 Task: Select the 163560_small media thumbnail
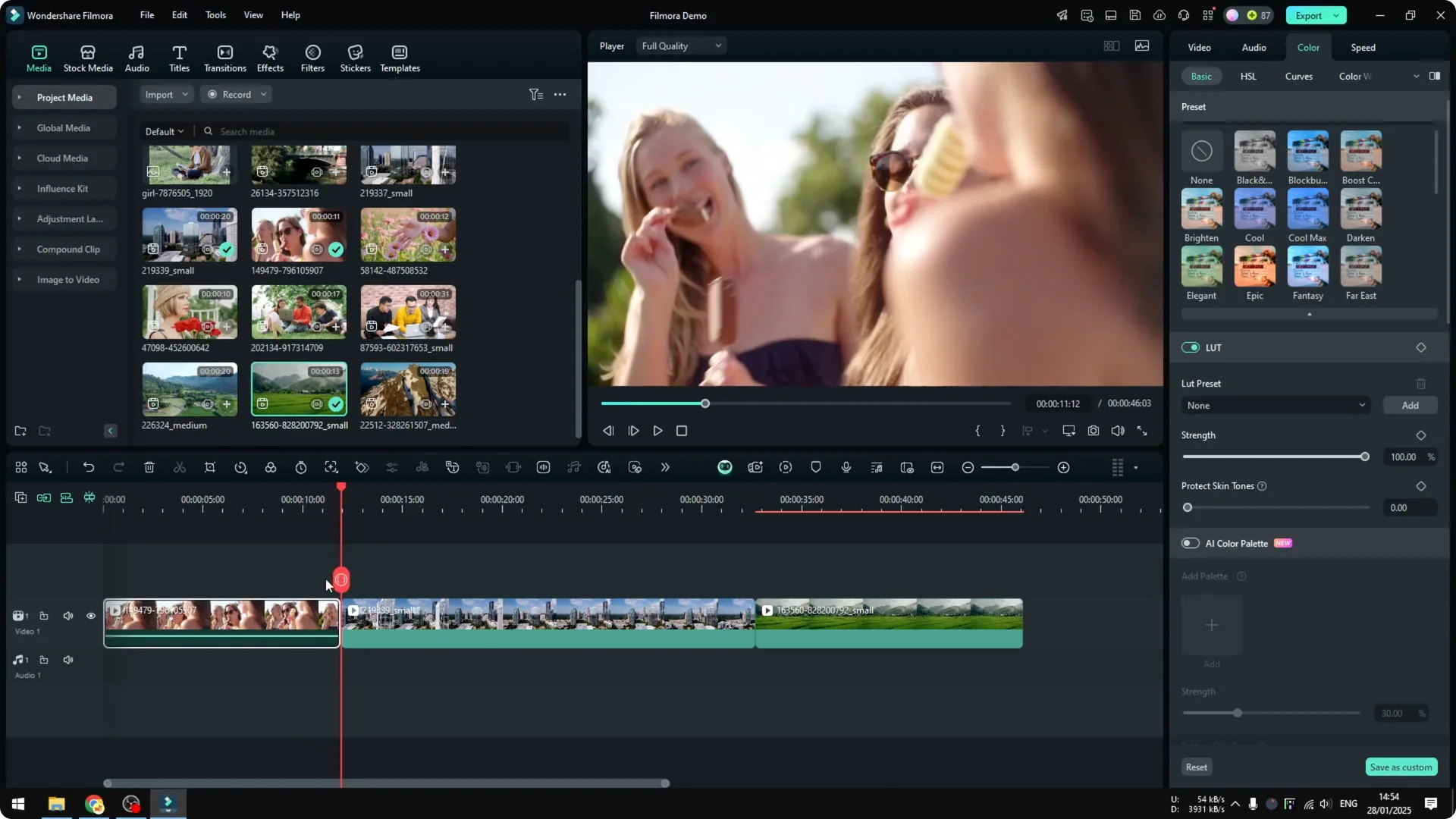click(x=298, y=389)
